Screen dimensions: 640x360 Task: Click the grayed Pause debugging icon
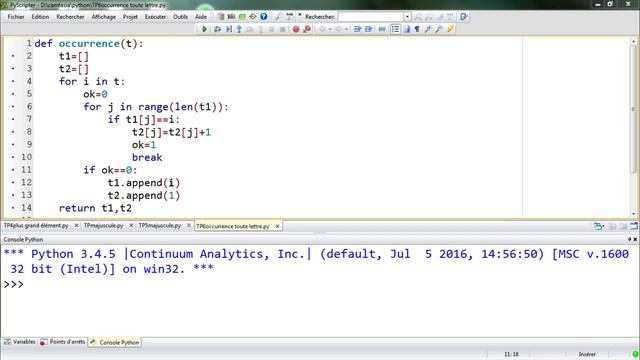[x=271, y=29]
